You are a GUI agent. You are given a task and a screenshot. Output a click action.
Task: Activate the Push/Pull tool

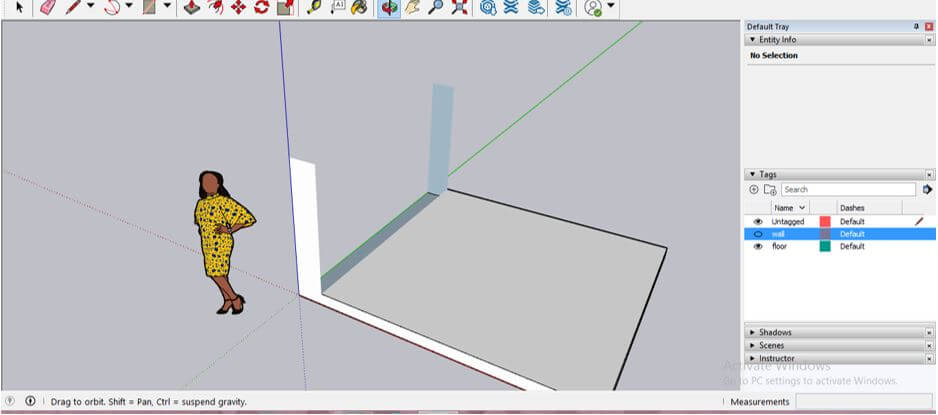[x=191, y=7]
